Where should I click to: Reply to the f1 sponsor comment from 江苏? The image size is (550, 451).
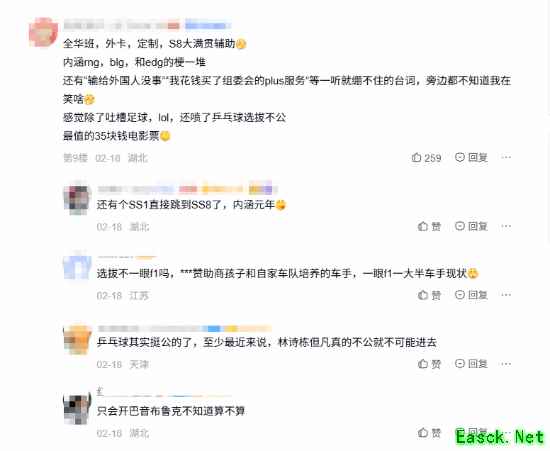coord(471,295)
